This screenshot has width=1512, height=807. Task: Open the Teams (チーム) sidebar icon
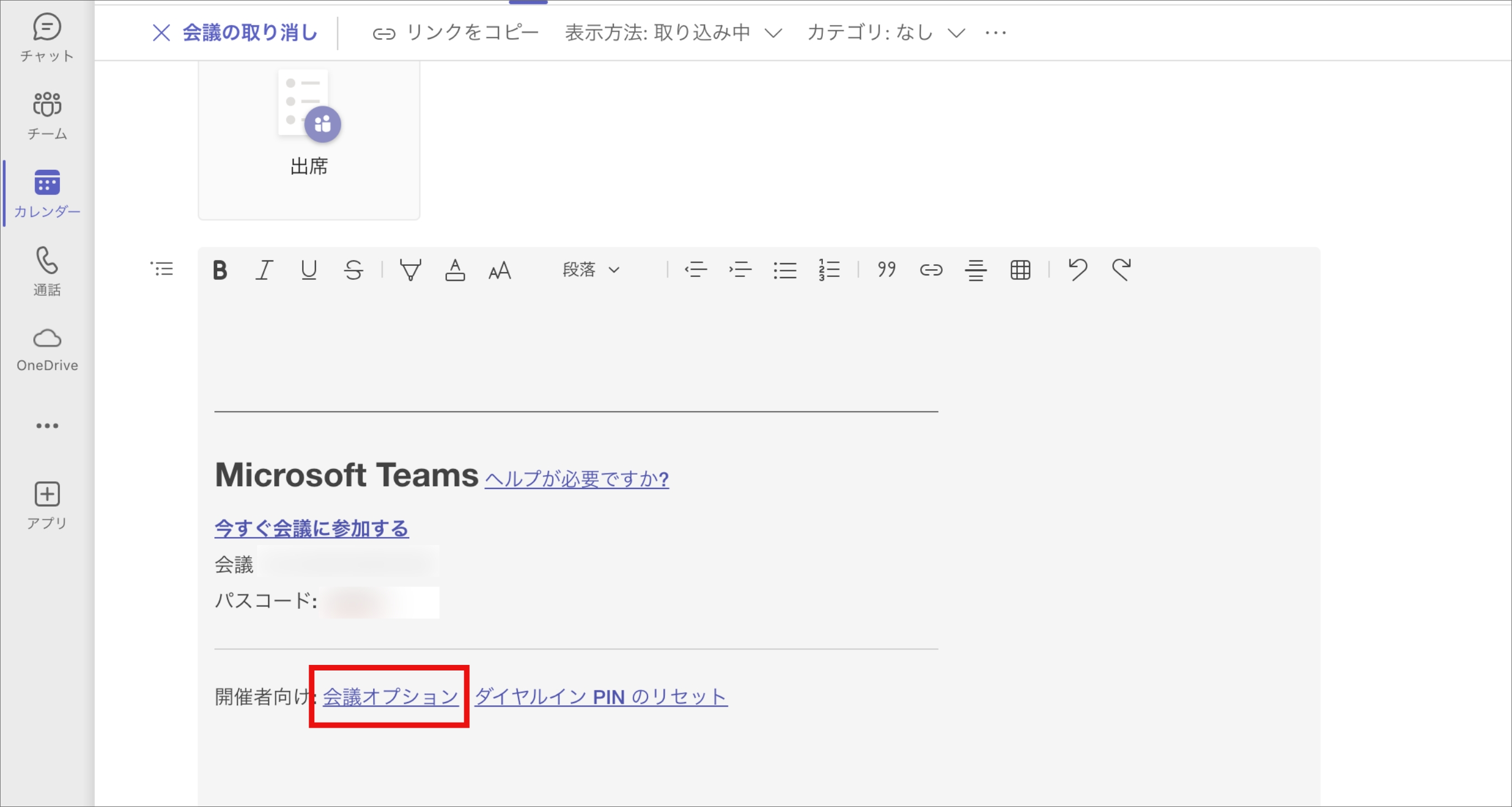pos(47,116)
